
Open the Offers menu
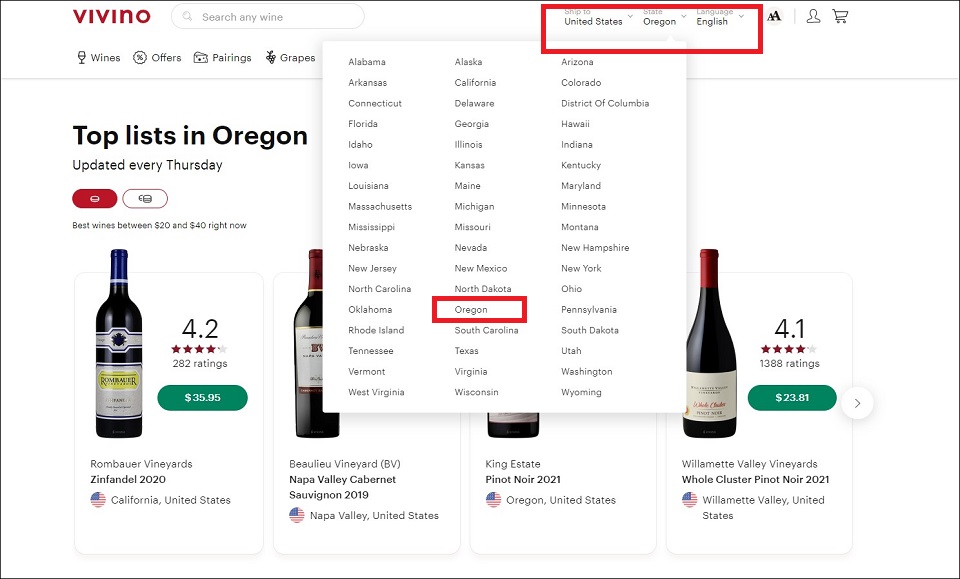(157, 58)
